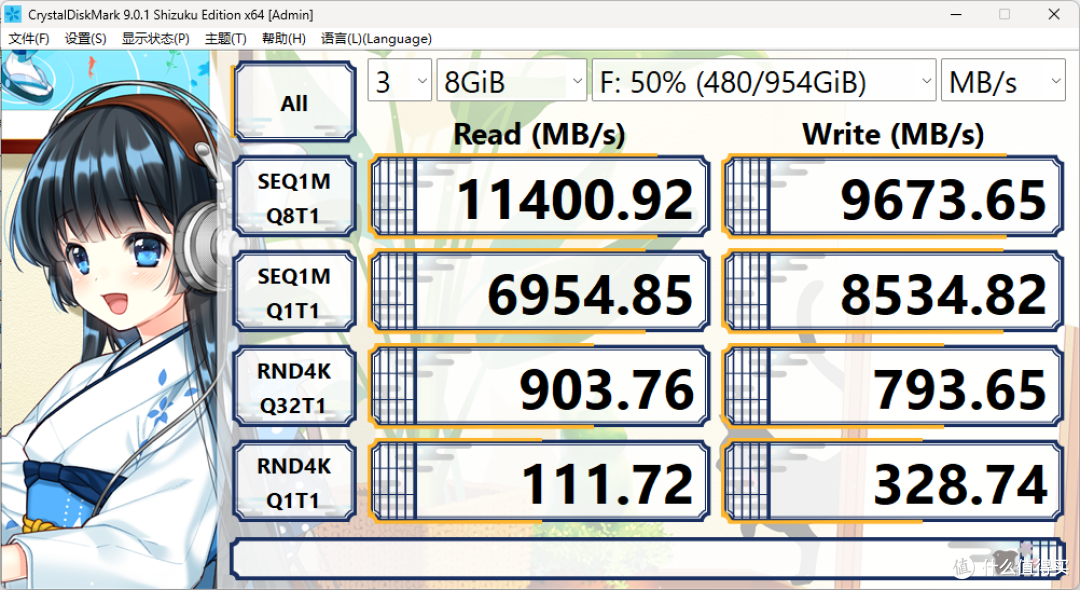Click the 111.72 random read result

coord(539,483)
